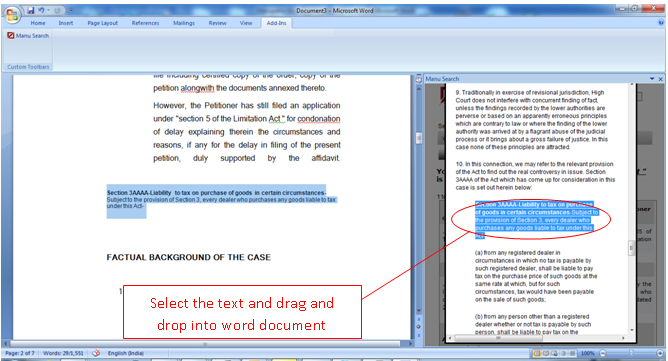Open the Office button menu
The image size is (668, 361).
(x=12, y=15)
